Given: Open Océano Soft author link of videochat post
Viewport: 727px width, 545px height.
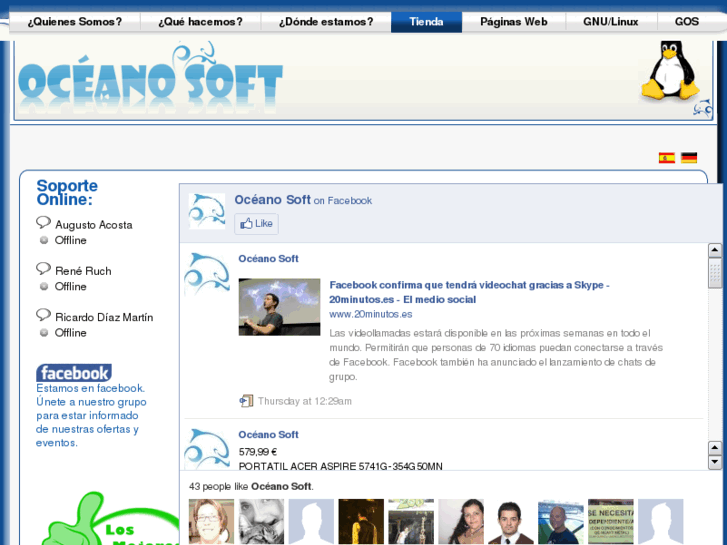Looking at the screenshot, I should pyautogui.click(x=268, y=259).
